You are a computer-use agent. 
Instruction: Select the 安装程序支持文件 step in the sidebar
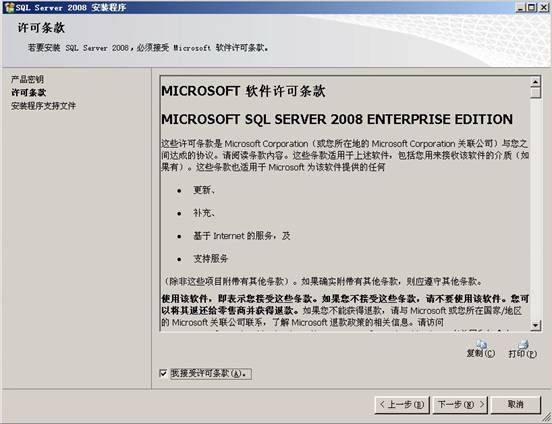43,106
